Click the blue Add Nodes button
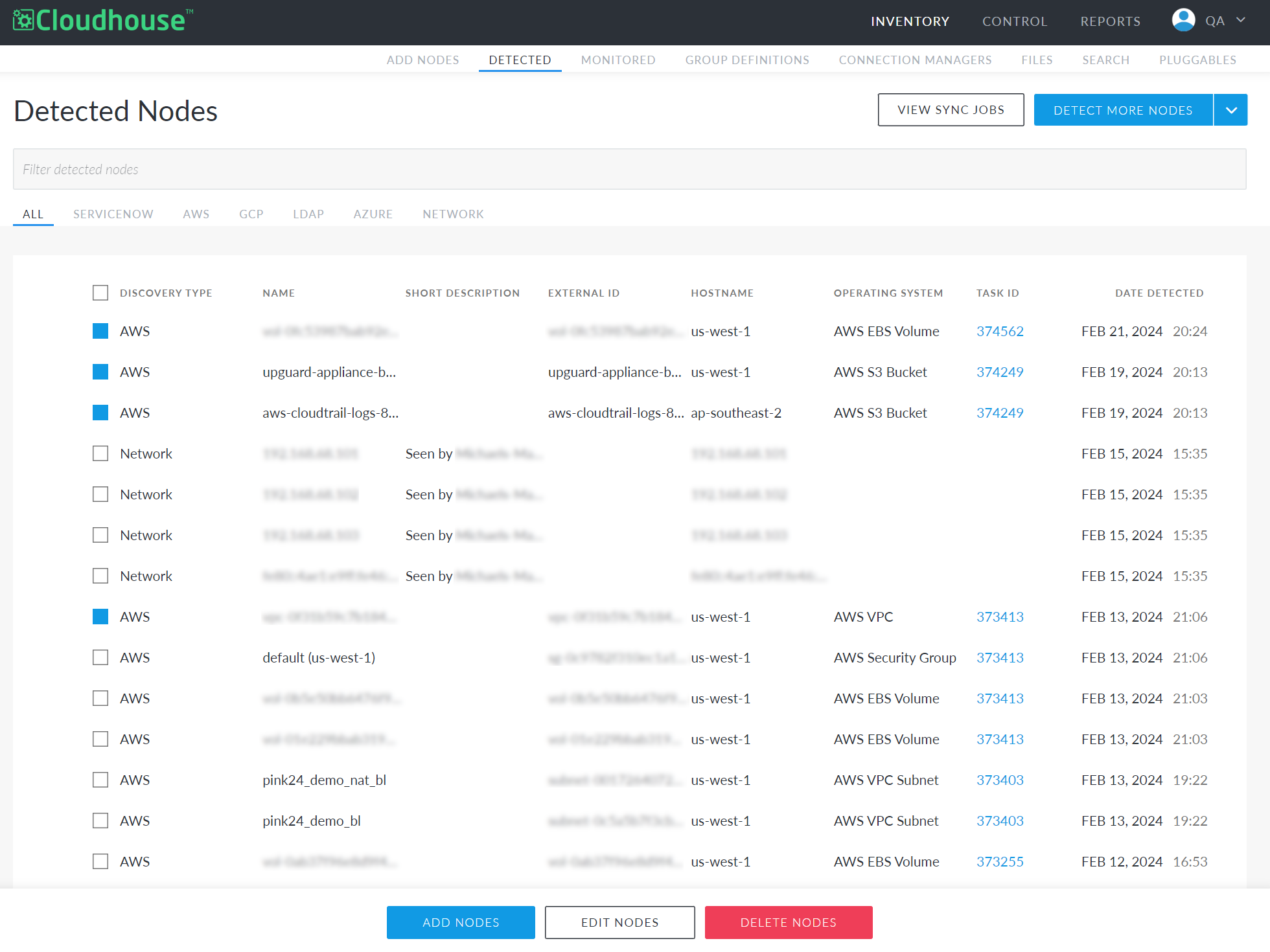This screenshot has height=952, width=1270. [461, 922]
